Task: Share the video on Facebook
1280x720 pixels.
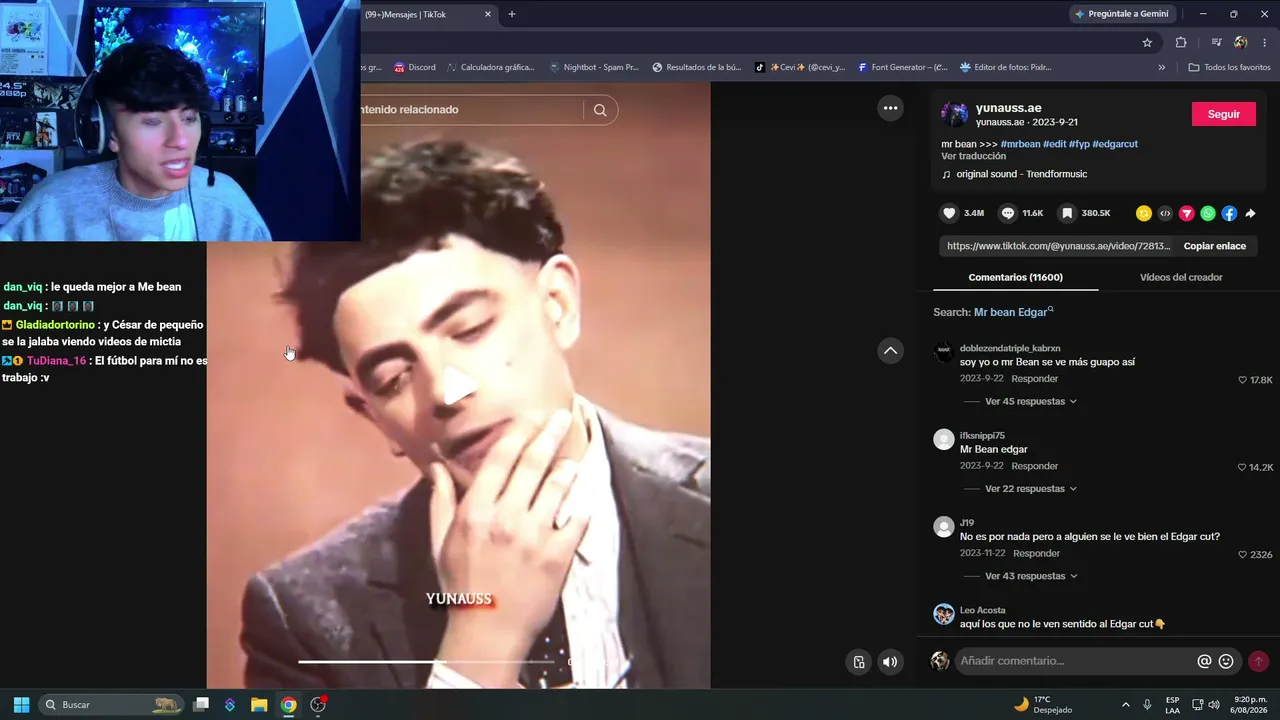Action: (1229, 213)
